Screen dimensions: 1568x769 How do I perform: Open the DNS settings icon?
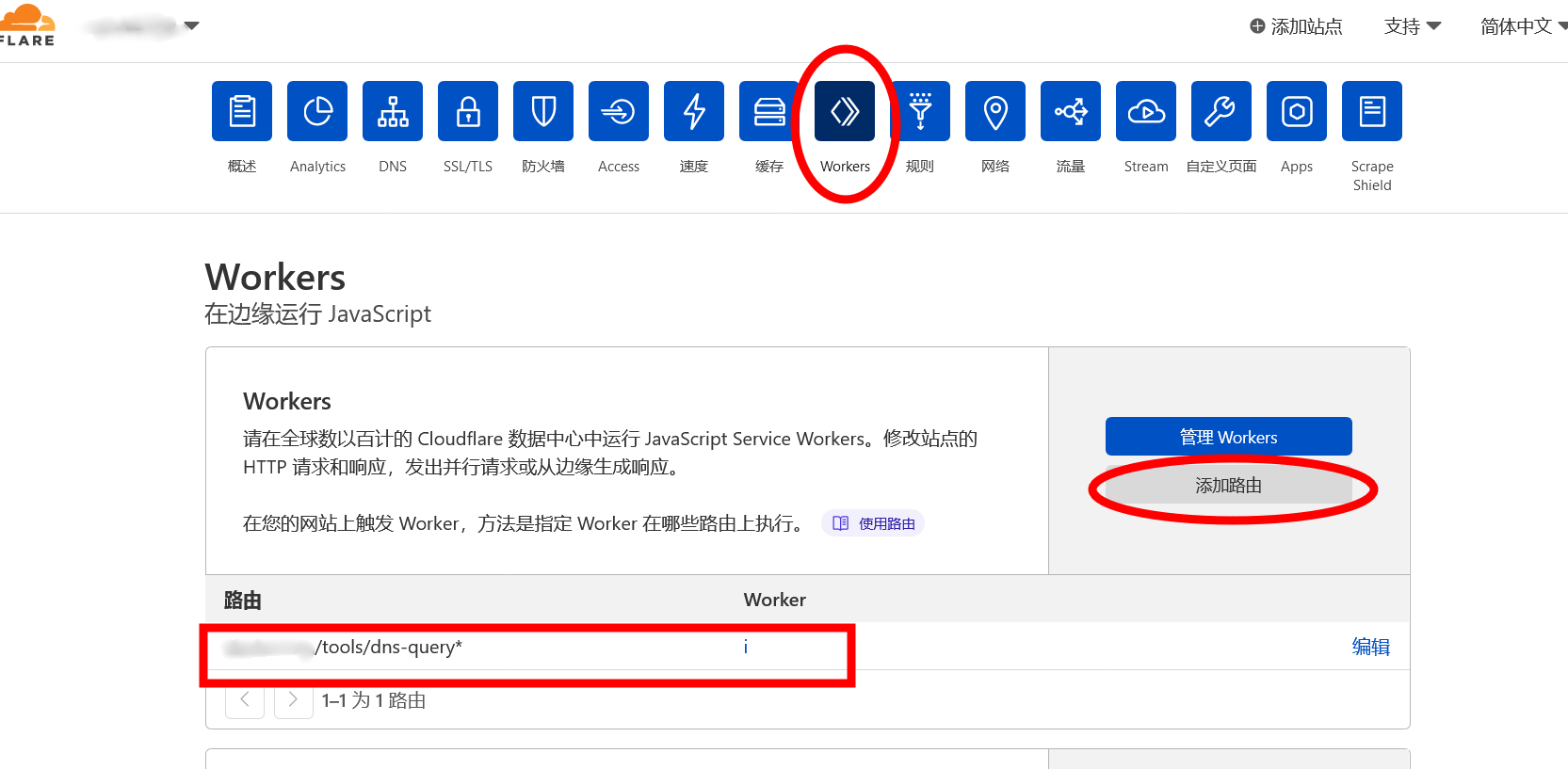coord(393,111)
